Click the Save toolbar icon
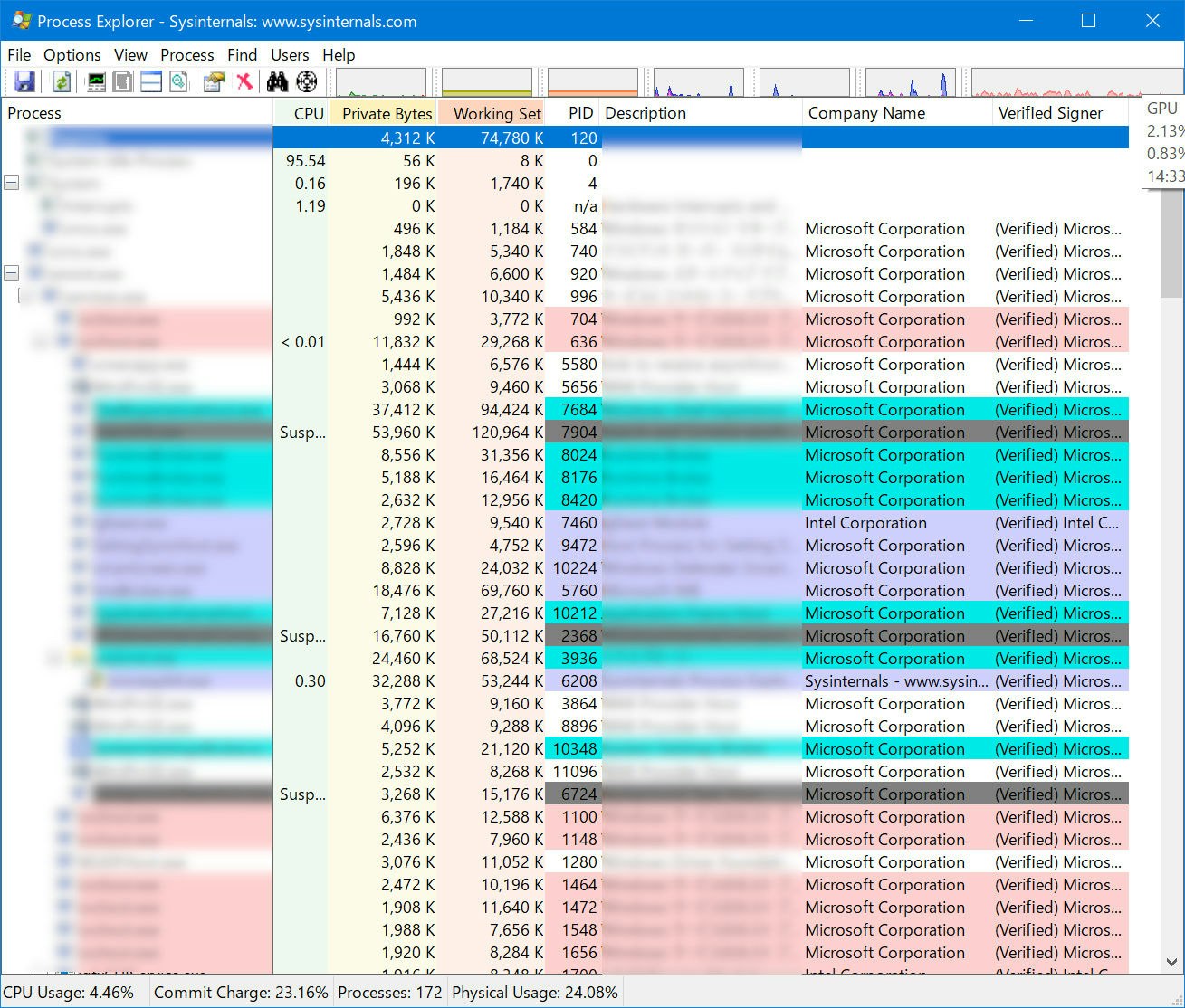 click(25, 81)
